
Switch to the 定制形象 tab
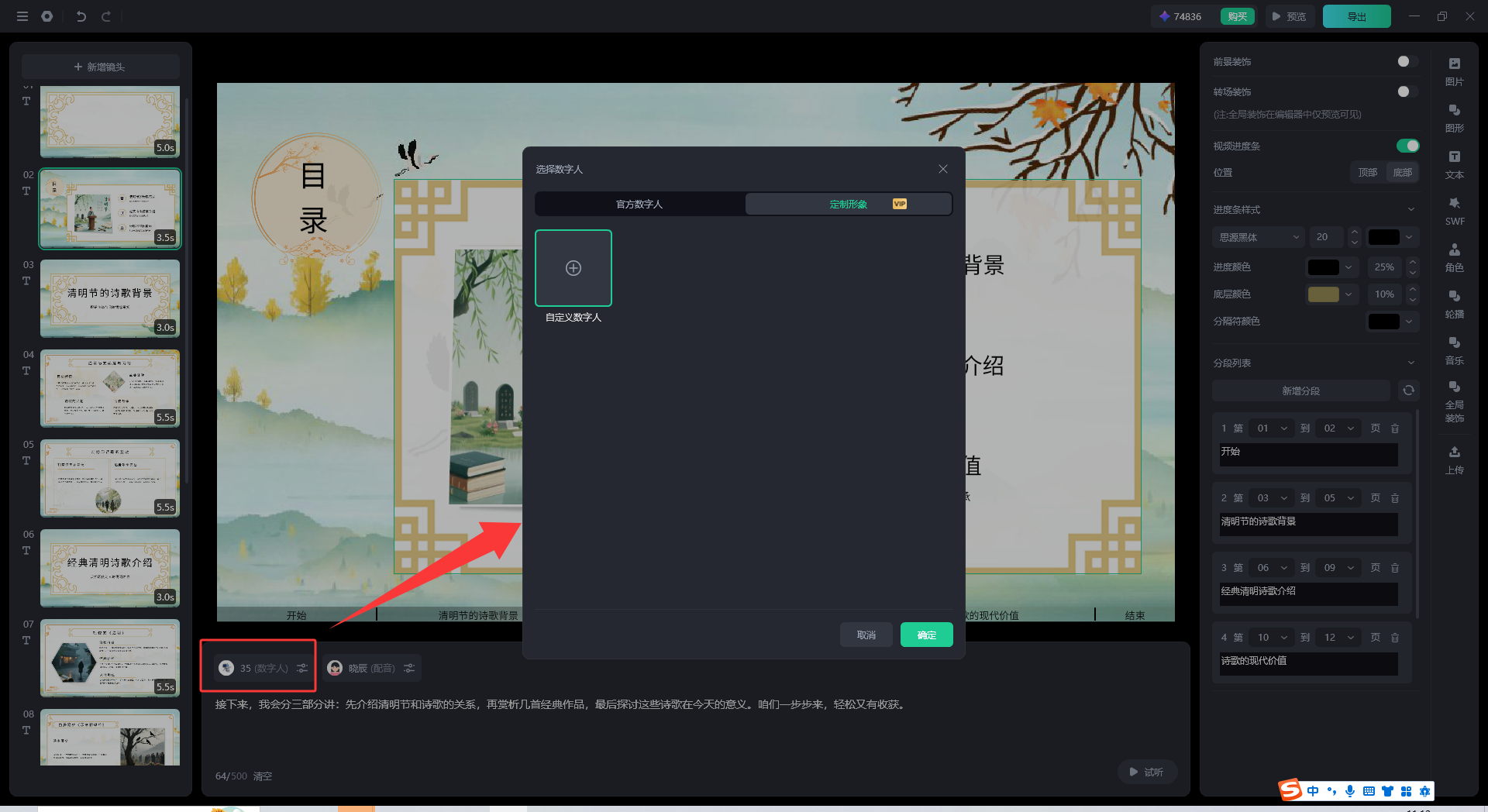(x=848, y=204)
